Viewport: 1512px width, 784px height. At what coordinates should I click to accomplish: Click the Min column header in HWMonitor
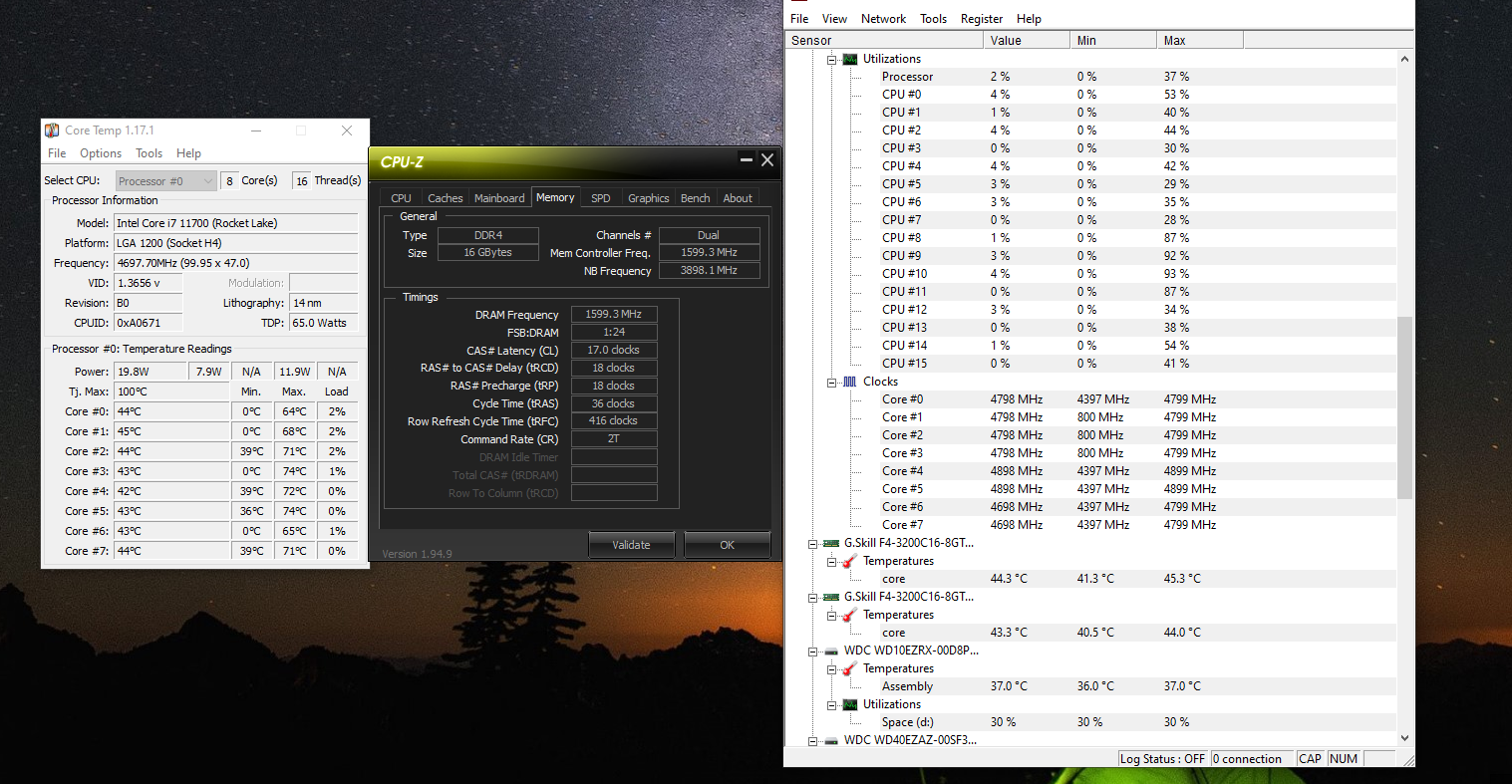pyautogui.click(x=1112, y=40)
